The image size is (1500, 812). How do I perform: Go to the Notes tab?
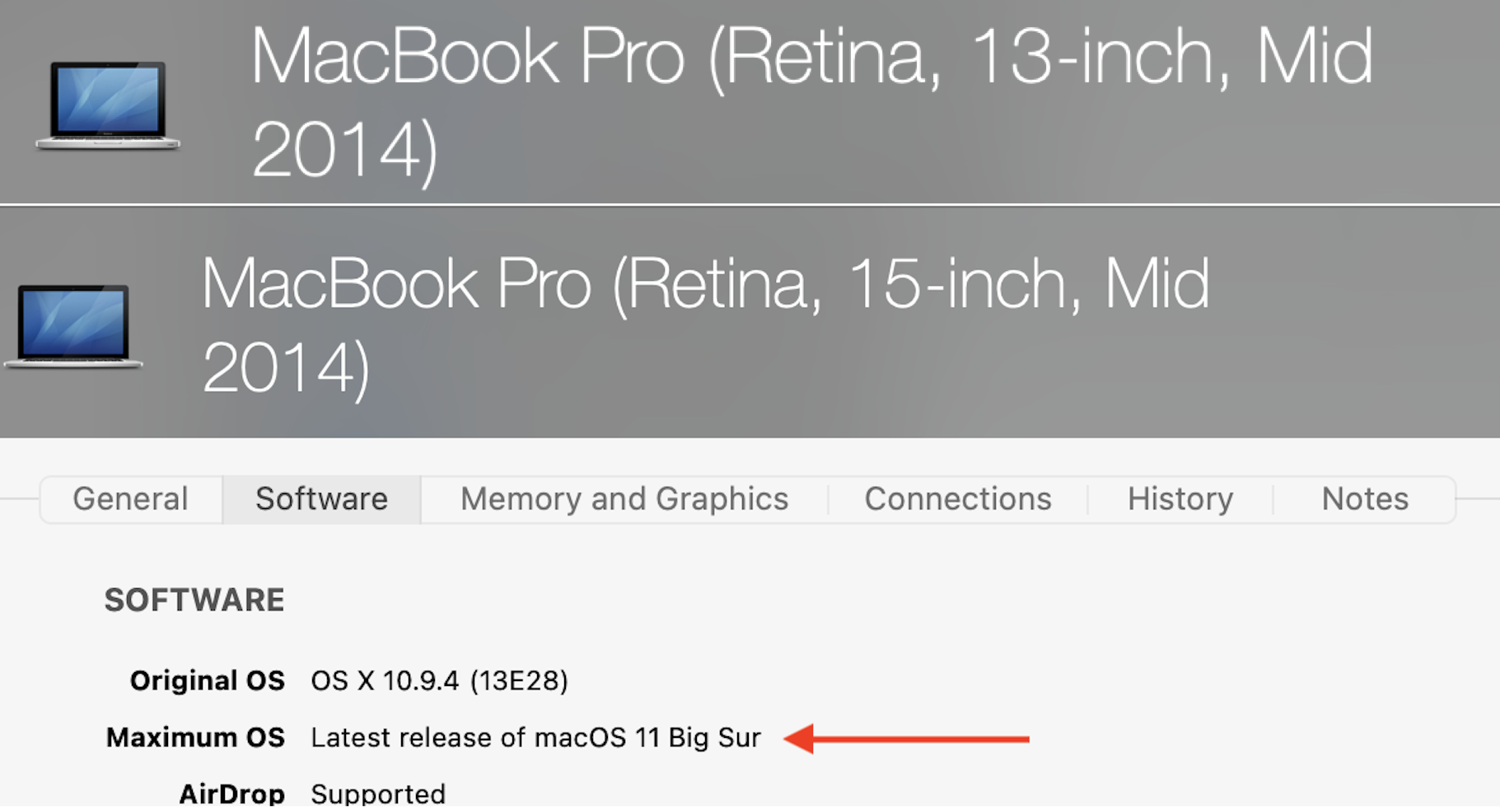[x=1364, y=499]
